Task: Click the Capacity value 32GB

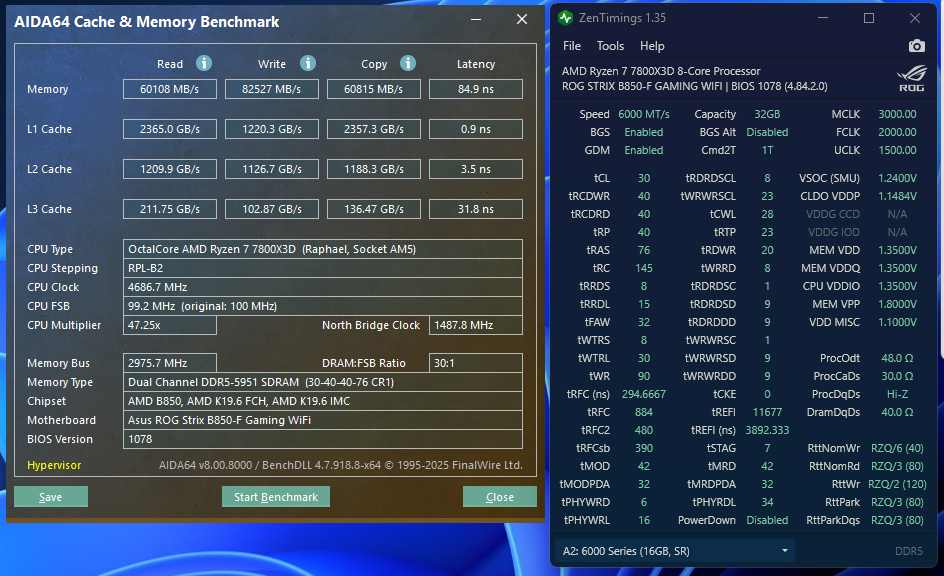Action: [x=767, y=114]
